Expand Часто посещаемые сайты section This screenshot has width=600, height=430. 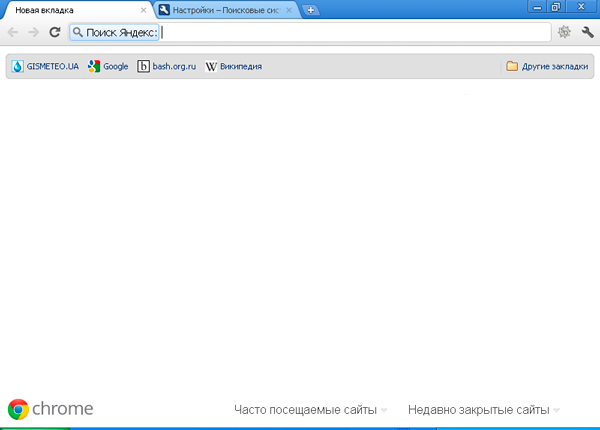click(310, 410)
